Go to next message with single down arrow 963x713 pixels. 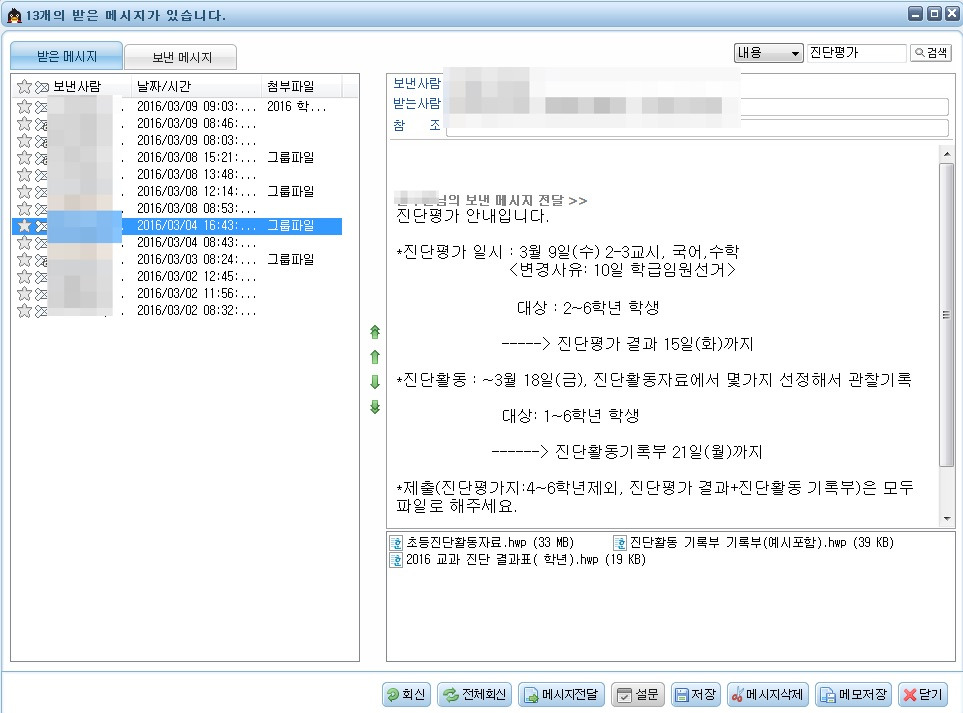[x=375, y=382]
